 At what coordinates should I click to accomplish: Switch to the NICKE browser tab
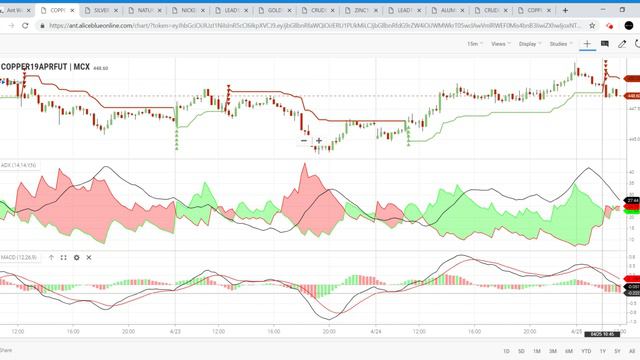188,10
